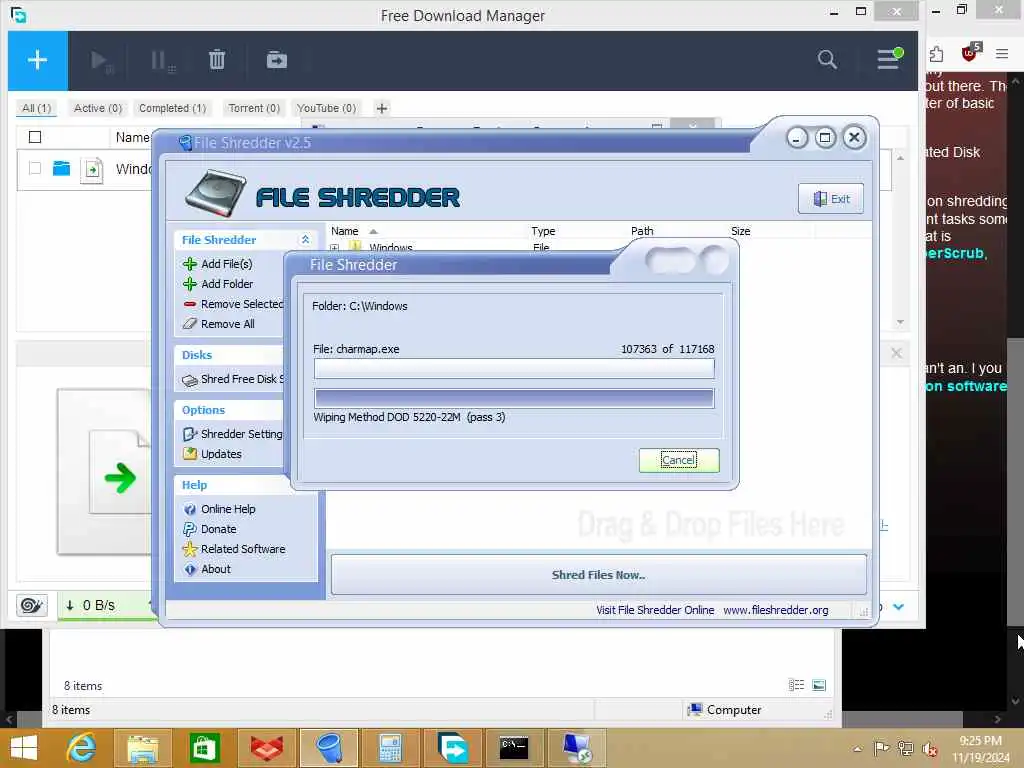
Task: Switch Explorer window to details view
Action: 796,685
